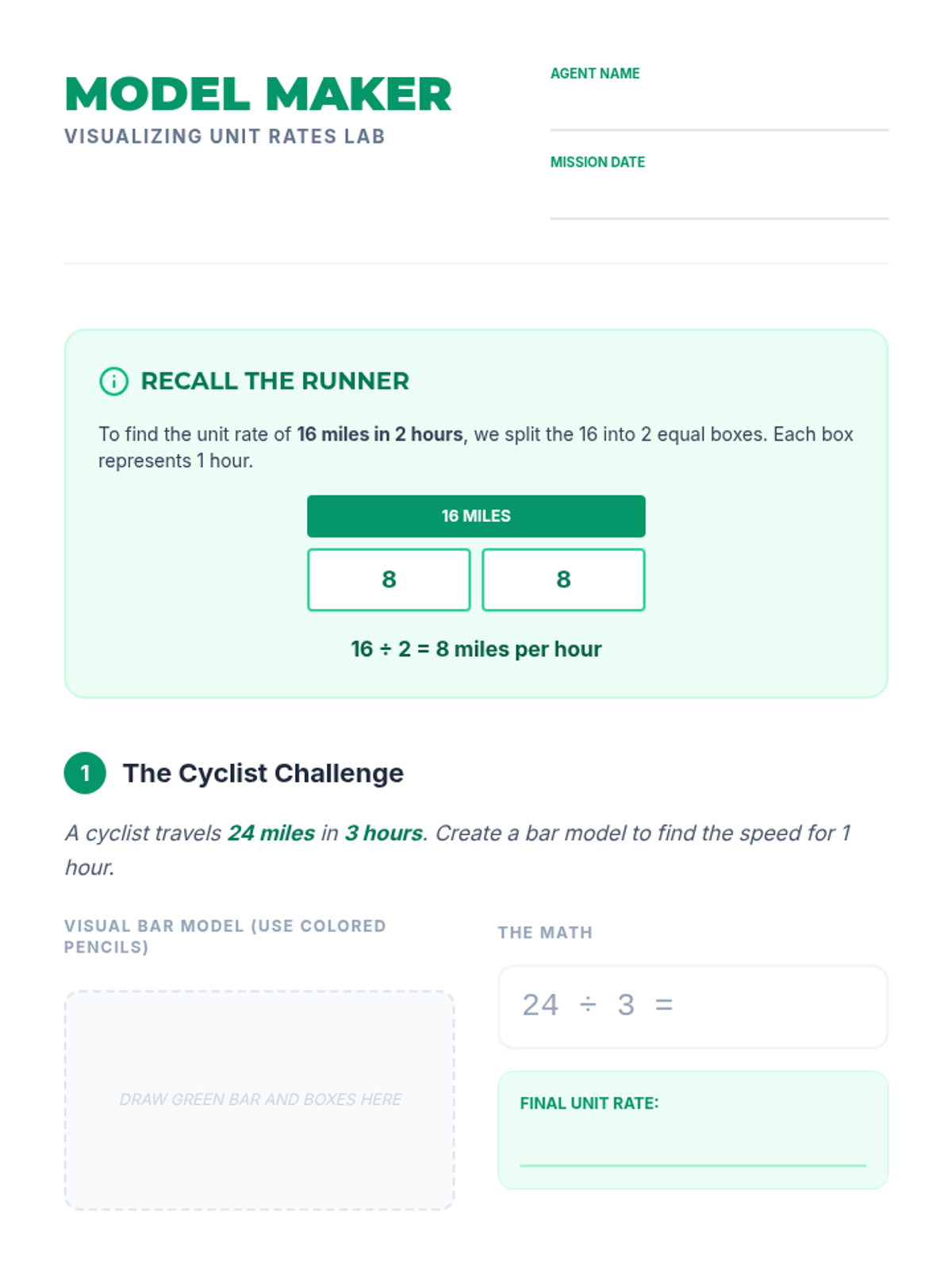Click the right box showing 8
The height and width of the screenshot is (1270, 952).
click(x=563, y=579)
